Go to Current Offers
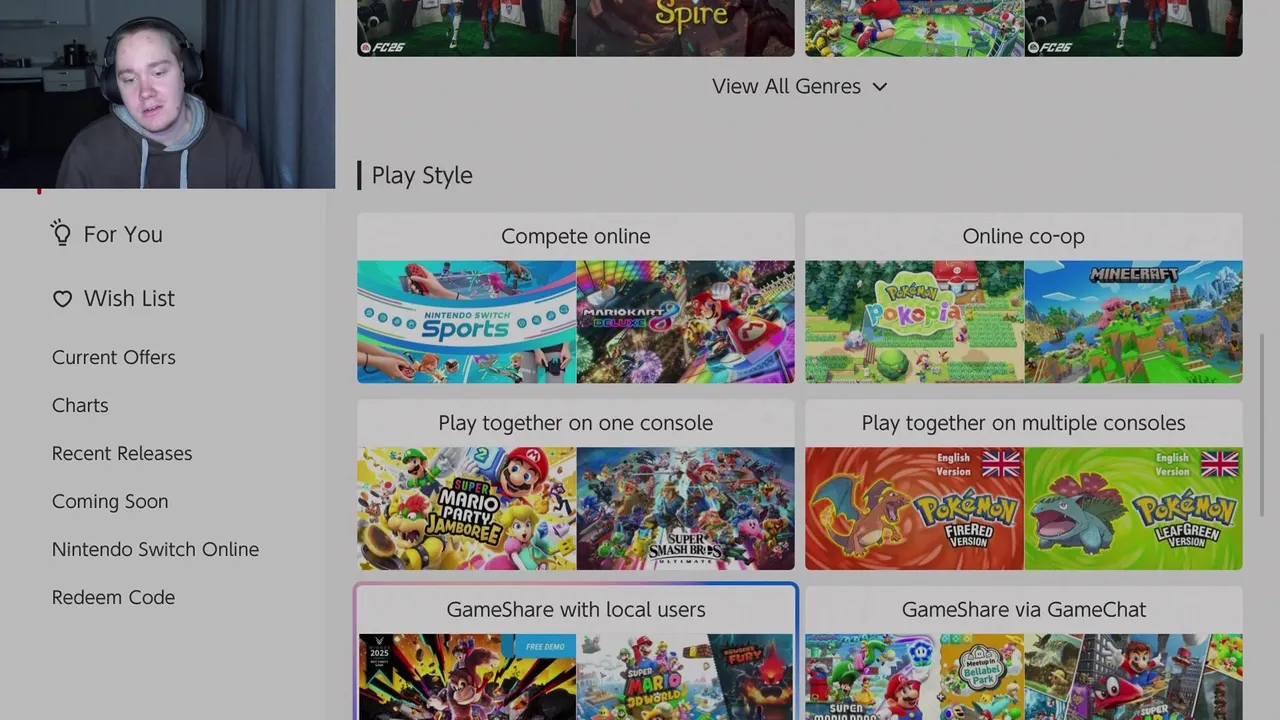The width and height of the screenshot is (1280, 720). coord(113,357)
